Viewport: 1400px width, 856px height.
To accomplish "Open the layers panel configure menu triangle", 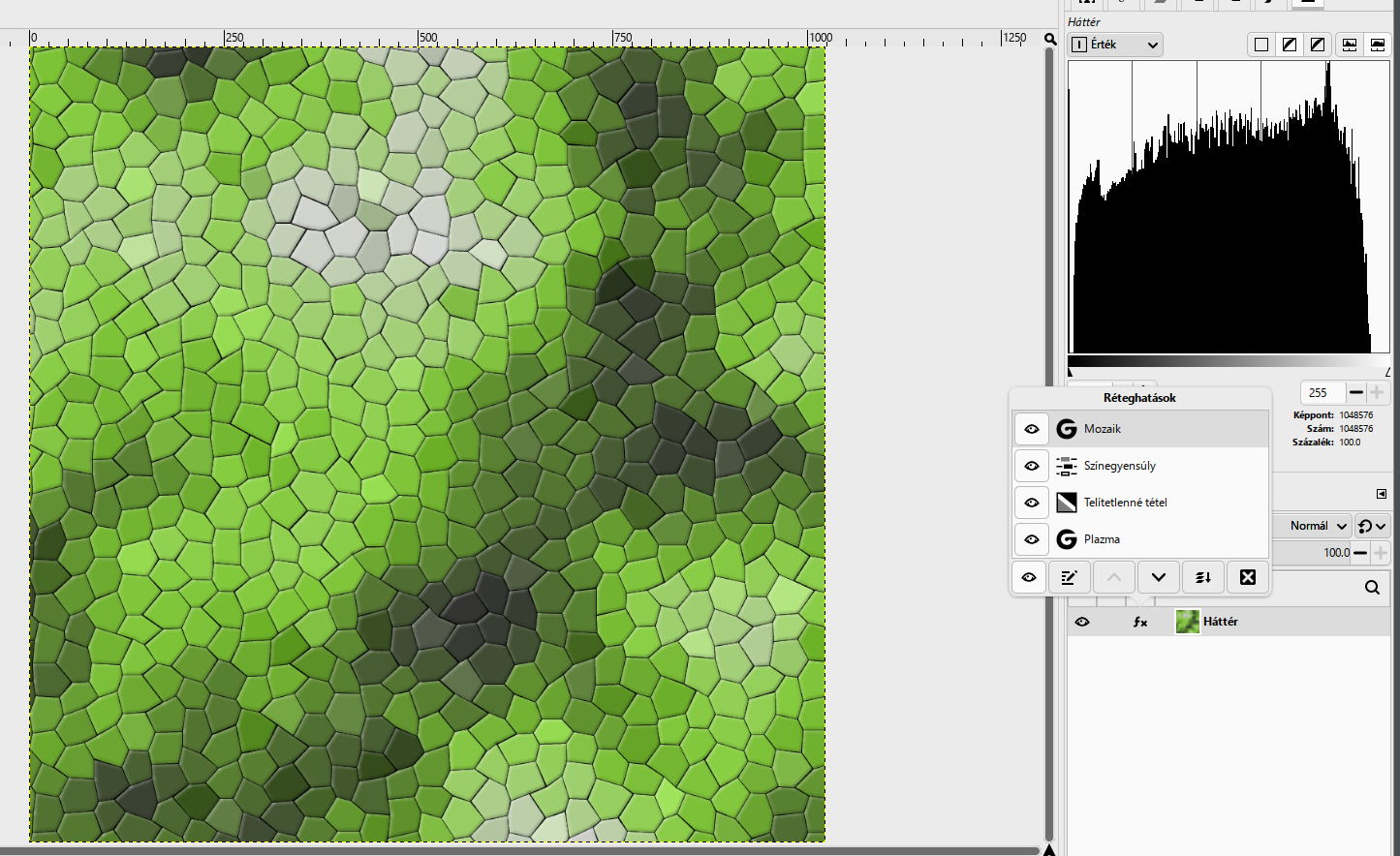I will click(x=1382, y=494).
